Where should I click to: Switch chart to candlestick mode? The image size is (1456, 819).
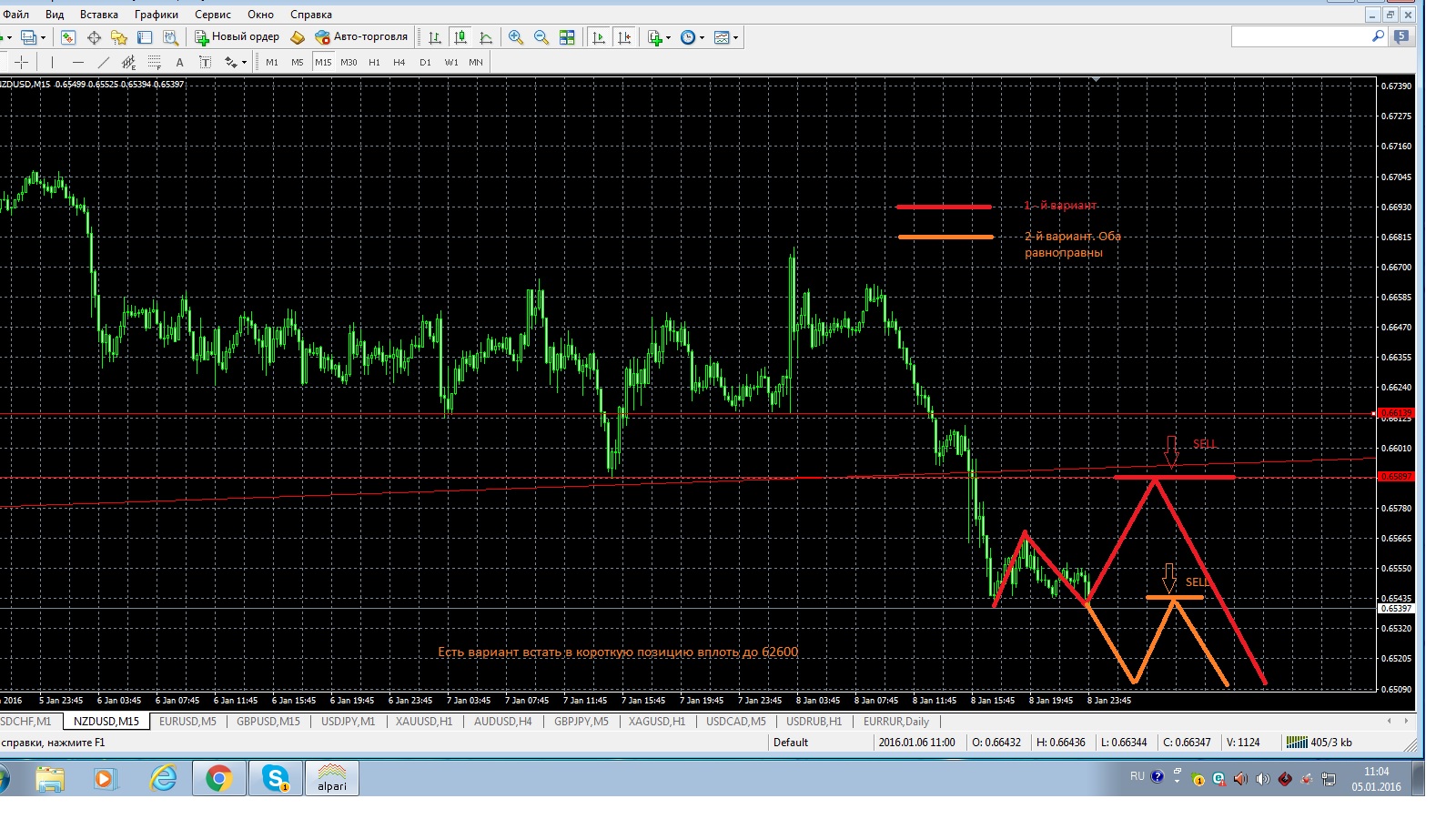click(x=460, y=37)
